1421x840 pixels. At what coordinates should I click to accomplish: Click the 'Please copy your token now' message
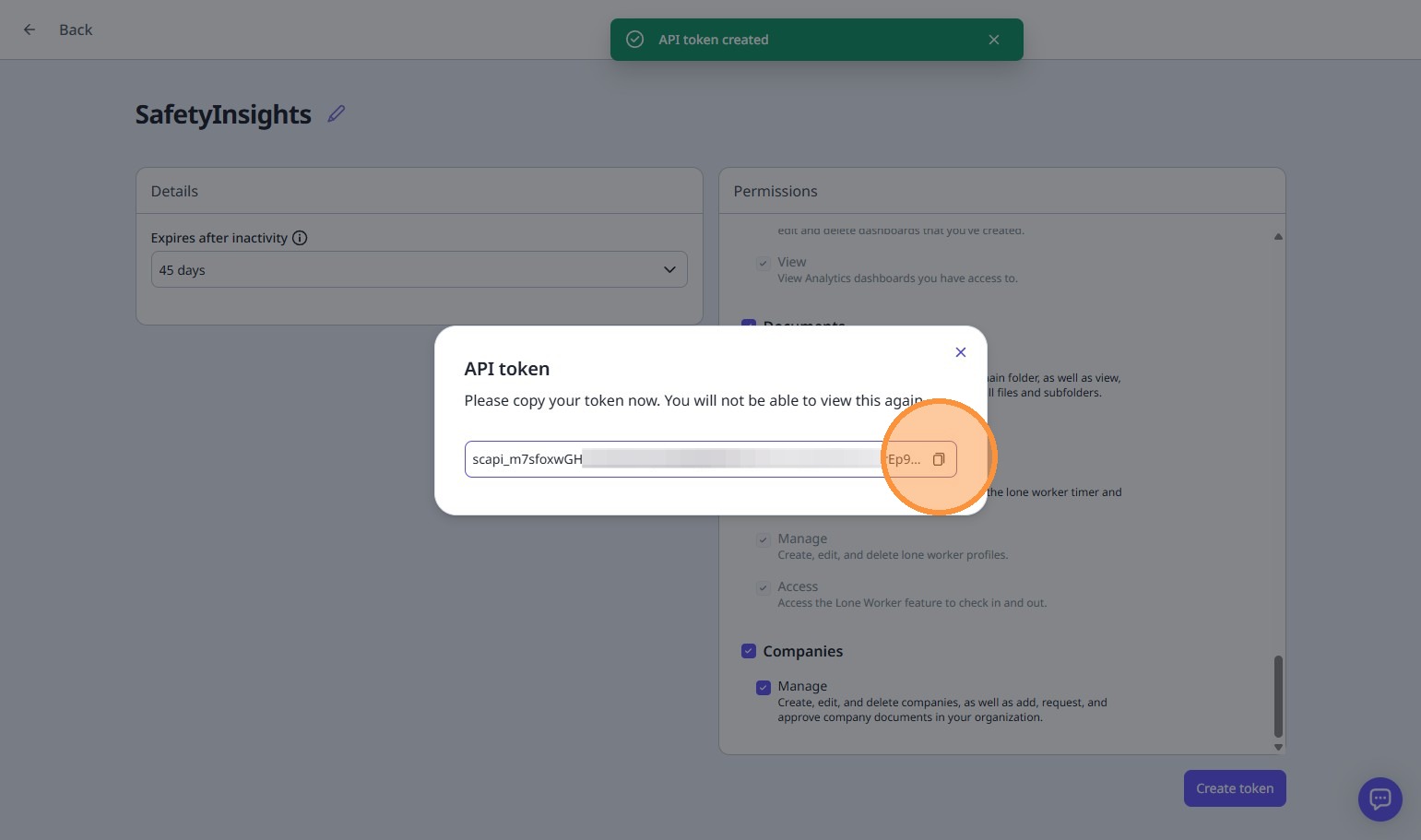point(693,400)
